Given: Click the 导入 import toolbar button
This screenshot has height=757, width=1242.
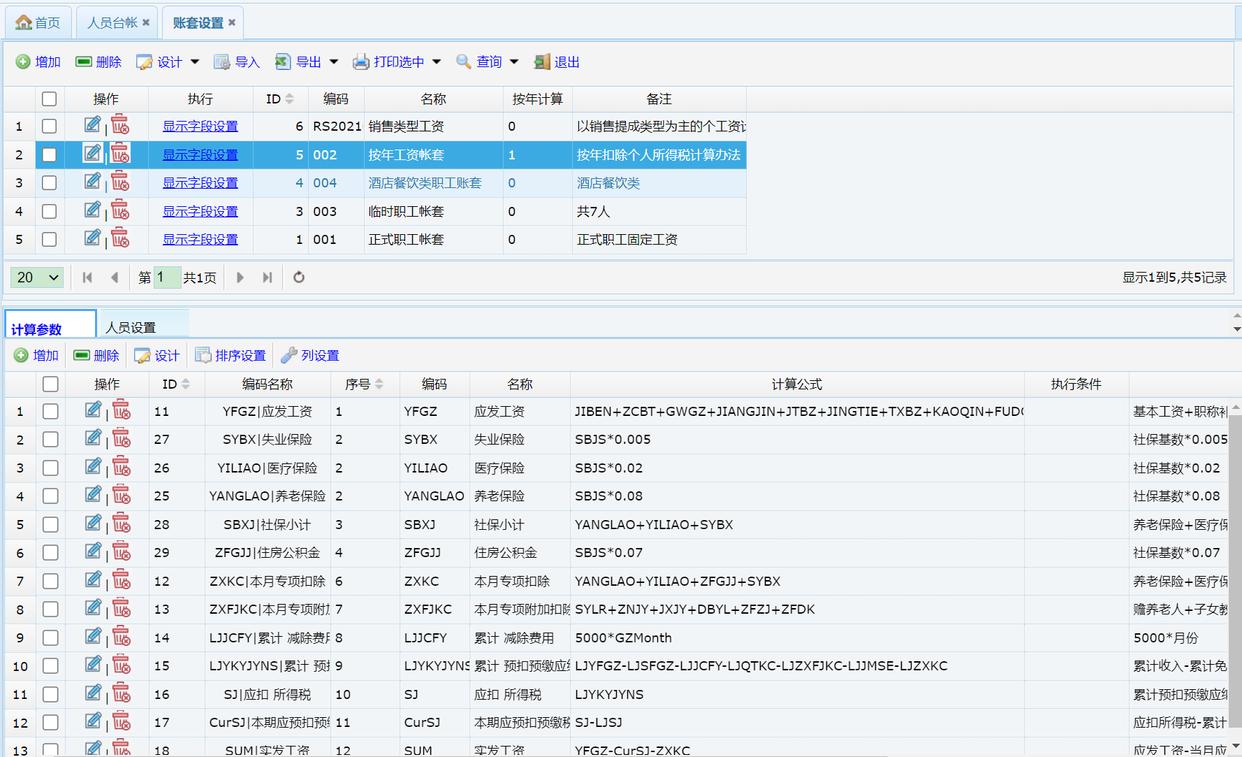Looking at the screenshot, I should click(236, 62).
